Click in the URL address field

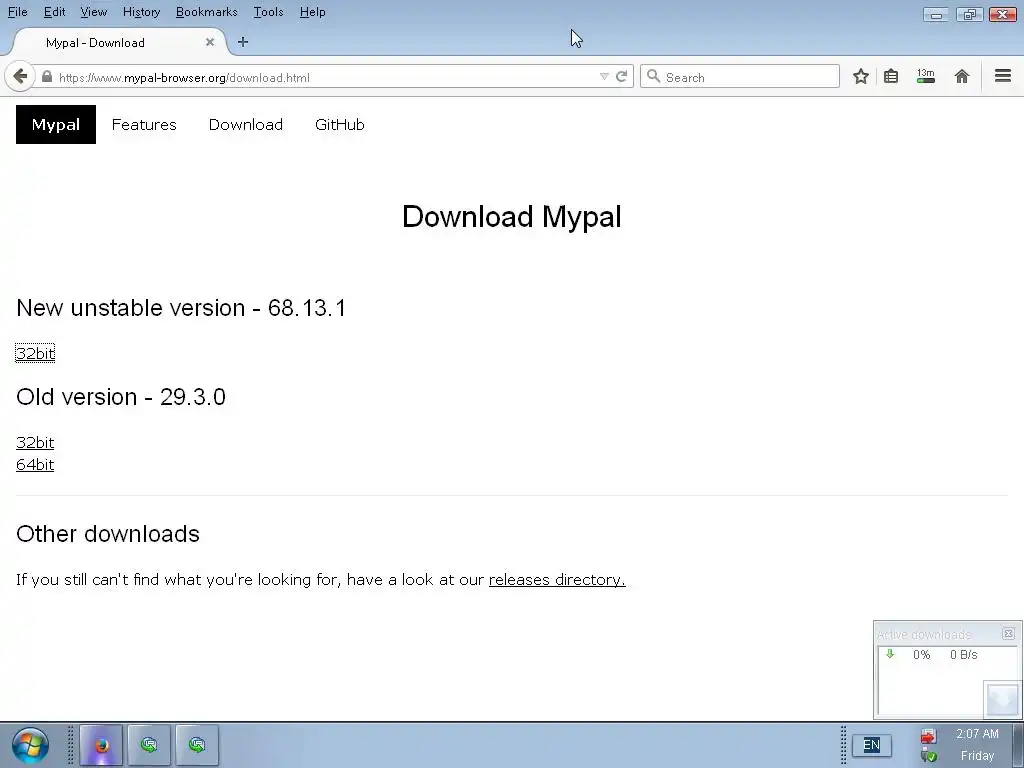click(327, 77)
